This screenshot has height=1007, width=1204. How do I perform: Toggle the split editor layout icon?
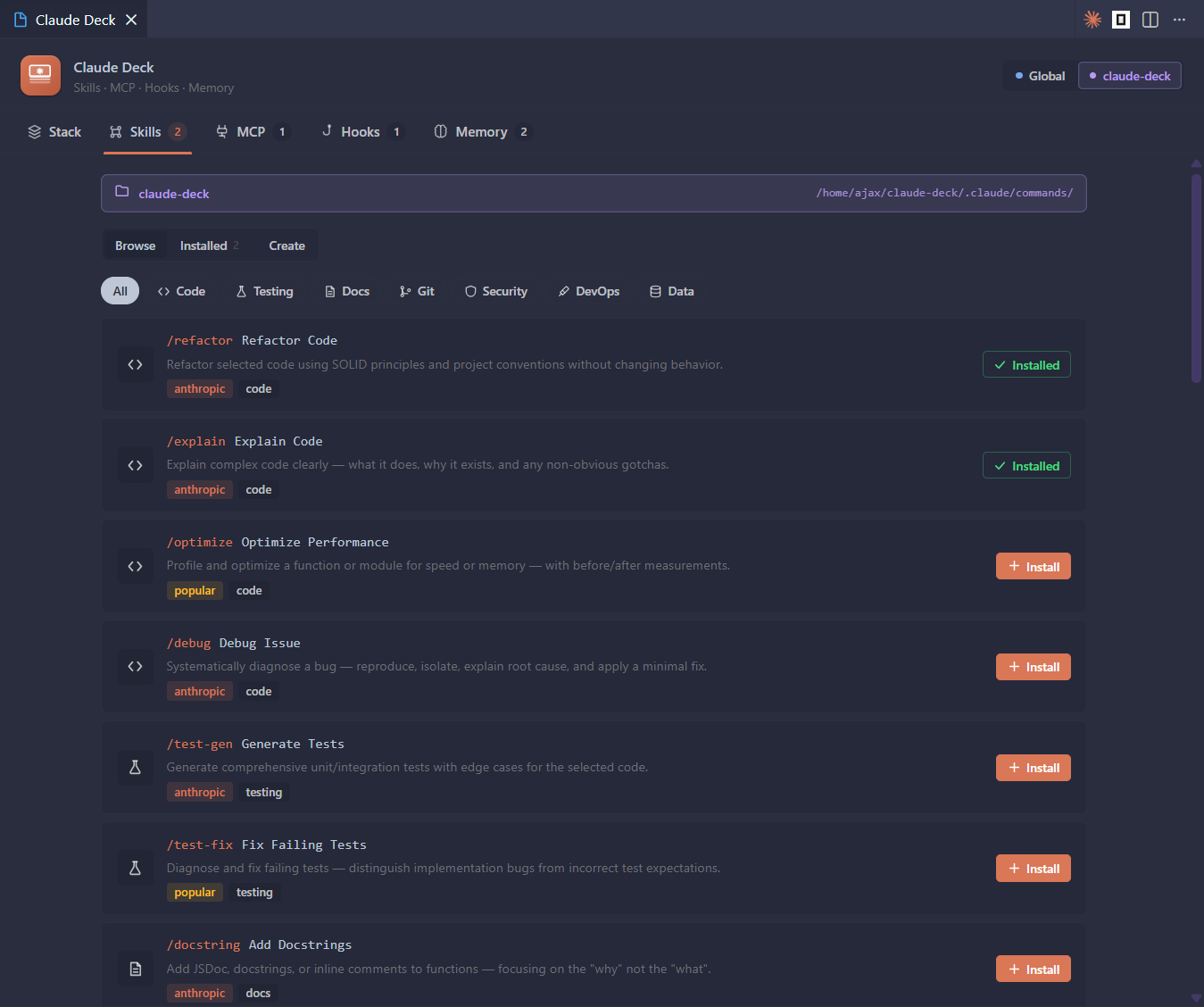[1150, 20]
